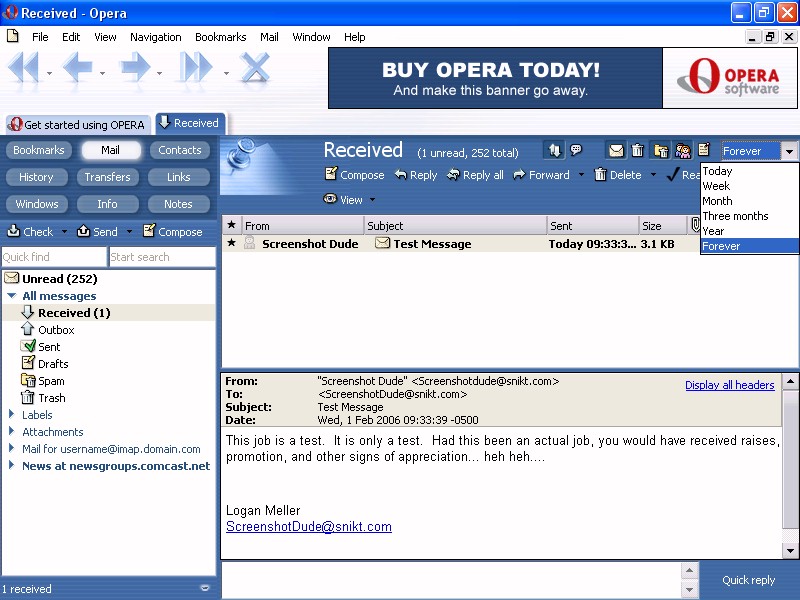Click the View eye icon

(x=330, y=198)
